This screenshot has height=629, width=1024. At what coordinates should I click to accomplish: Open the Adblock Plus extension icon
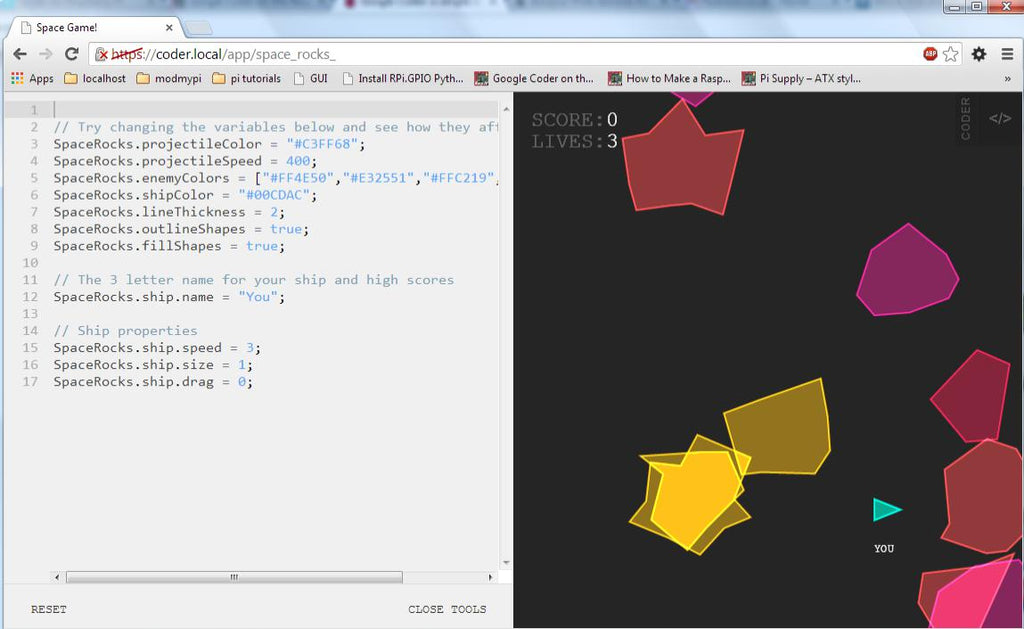[x=930, y=54]
